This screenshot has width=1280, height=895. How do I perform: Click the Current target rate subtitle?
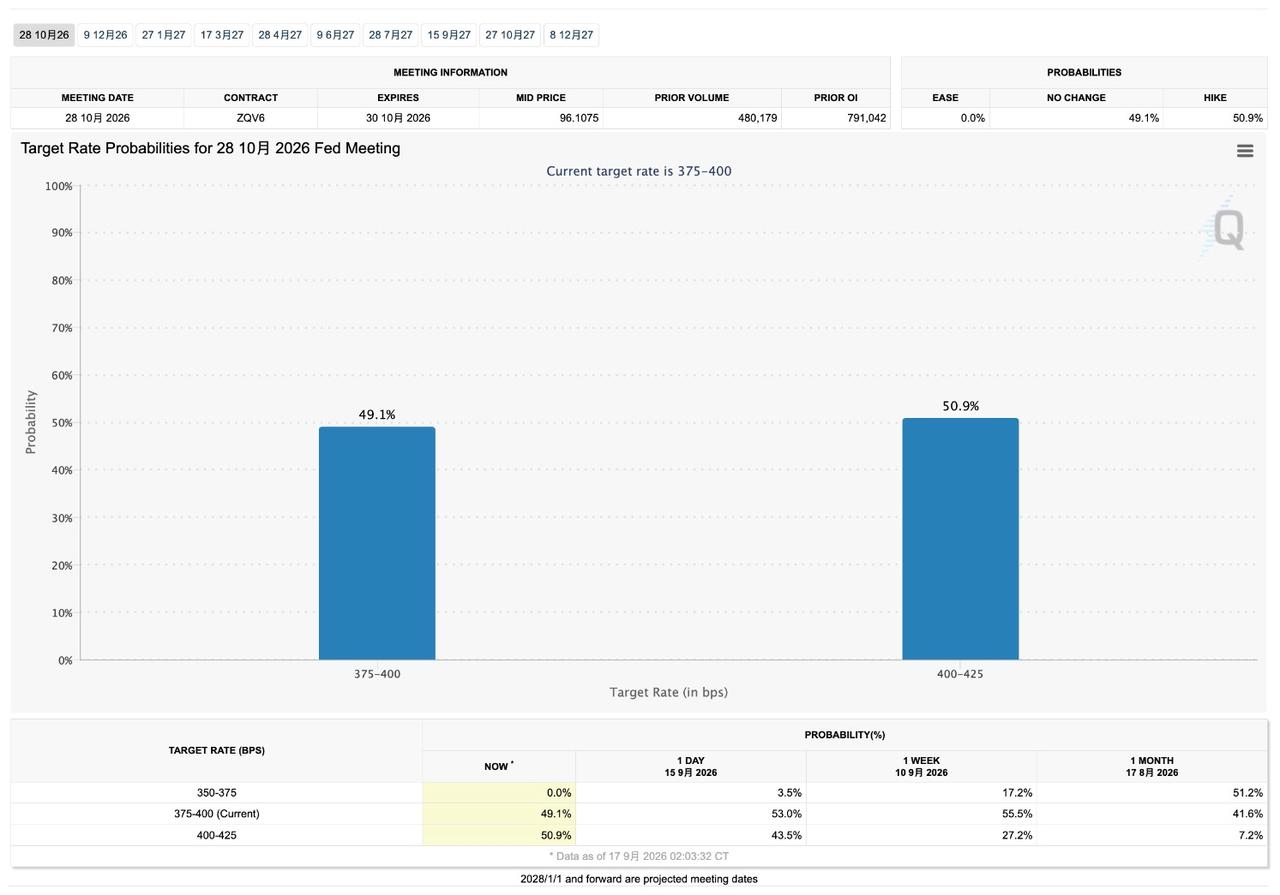point(639,171)
